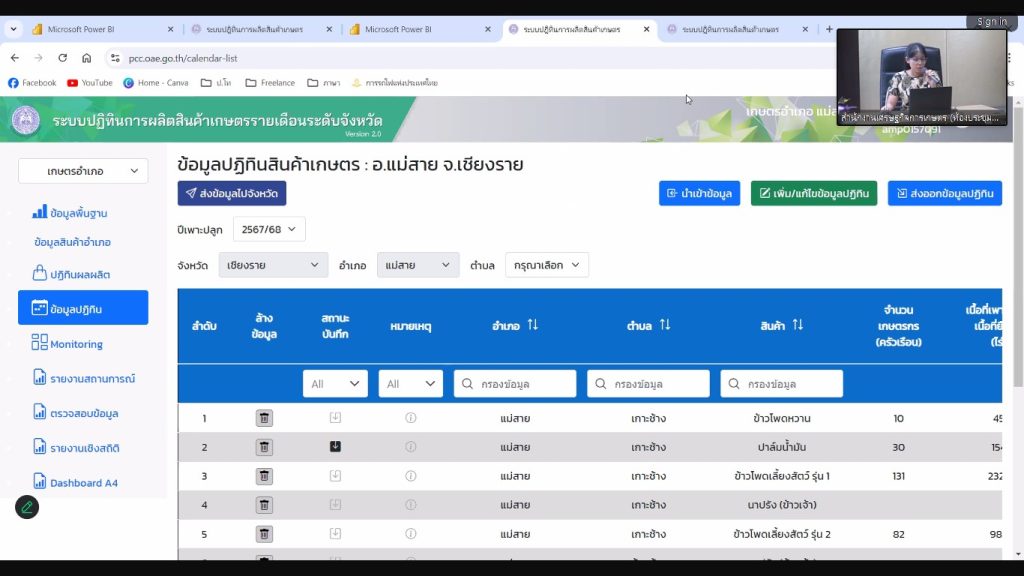Remove row 4 นาปรัง via trash icon

[264, 505]
